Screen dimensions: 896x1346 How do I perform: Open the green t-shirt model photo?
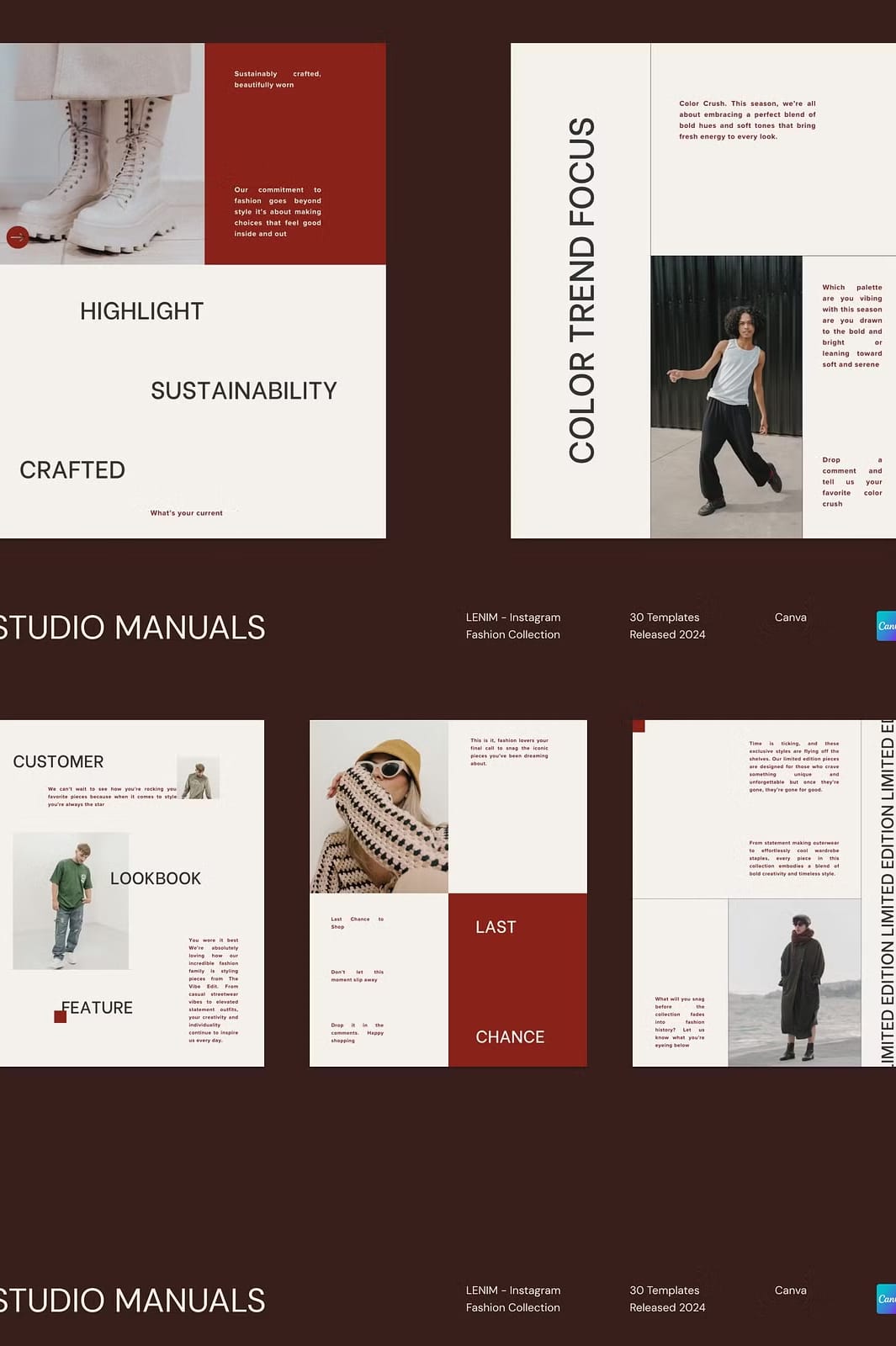(x=71, y=901)
